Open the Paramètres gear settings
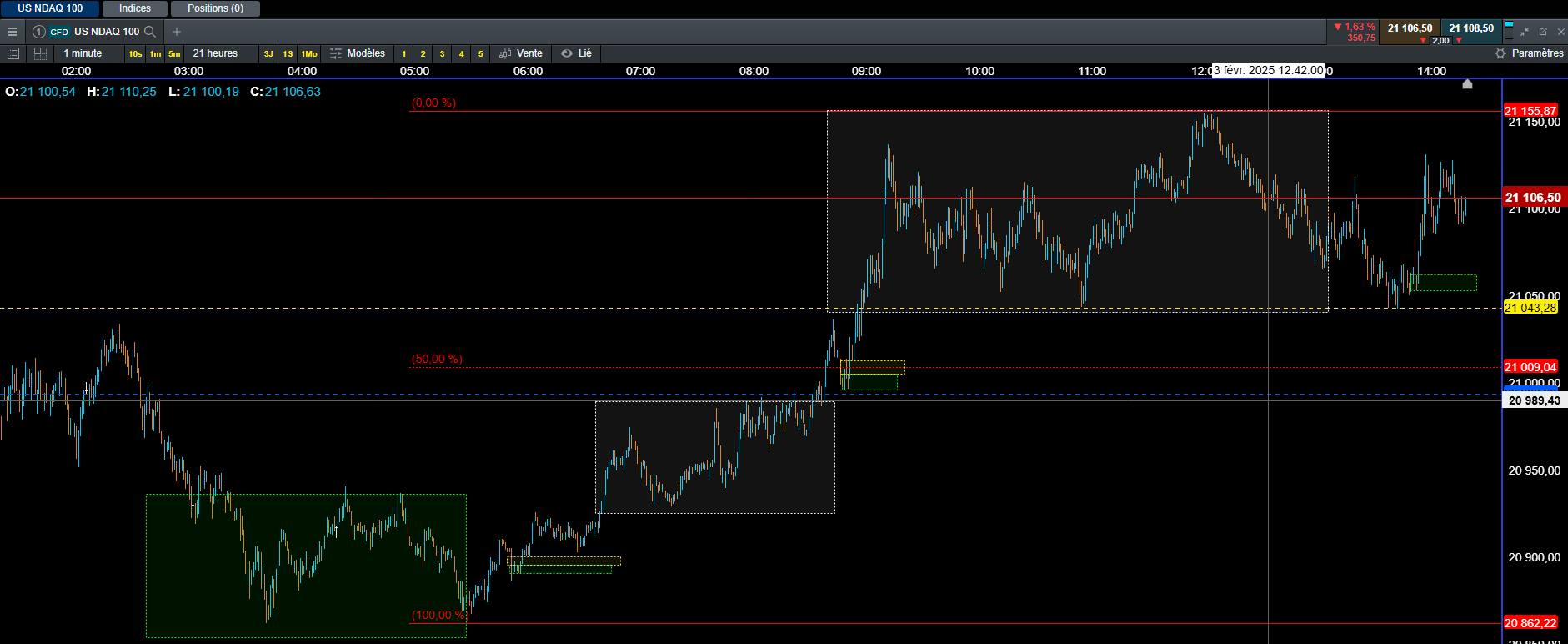Screen dimensions: 1568x644 pos(1529,53)
